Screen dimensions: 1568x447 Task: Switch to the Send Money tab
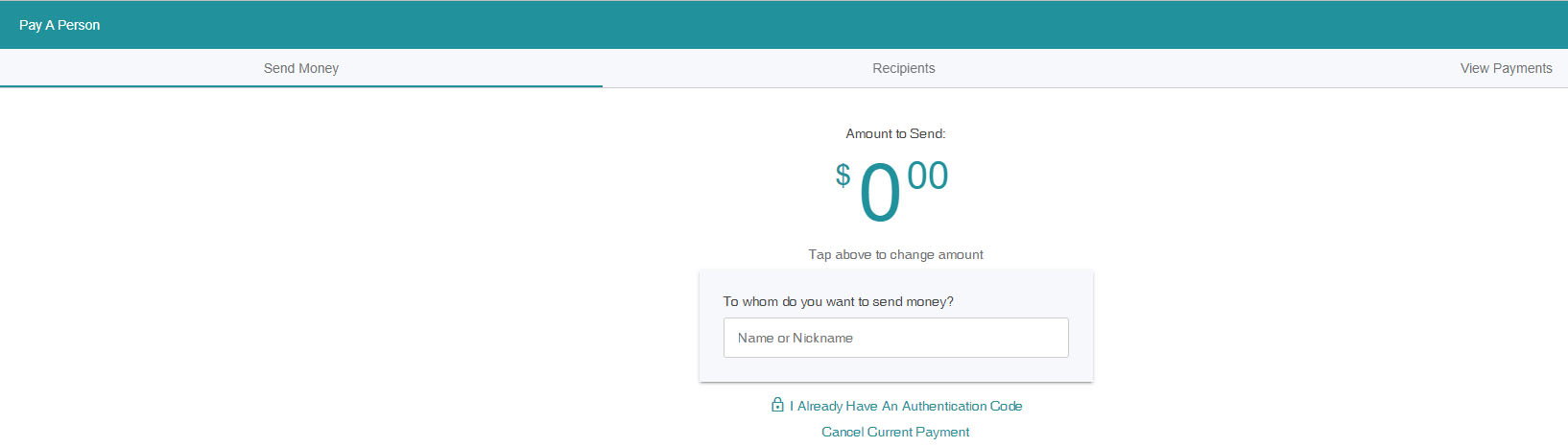click(301, 68)
